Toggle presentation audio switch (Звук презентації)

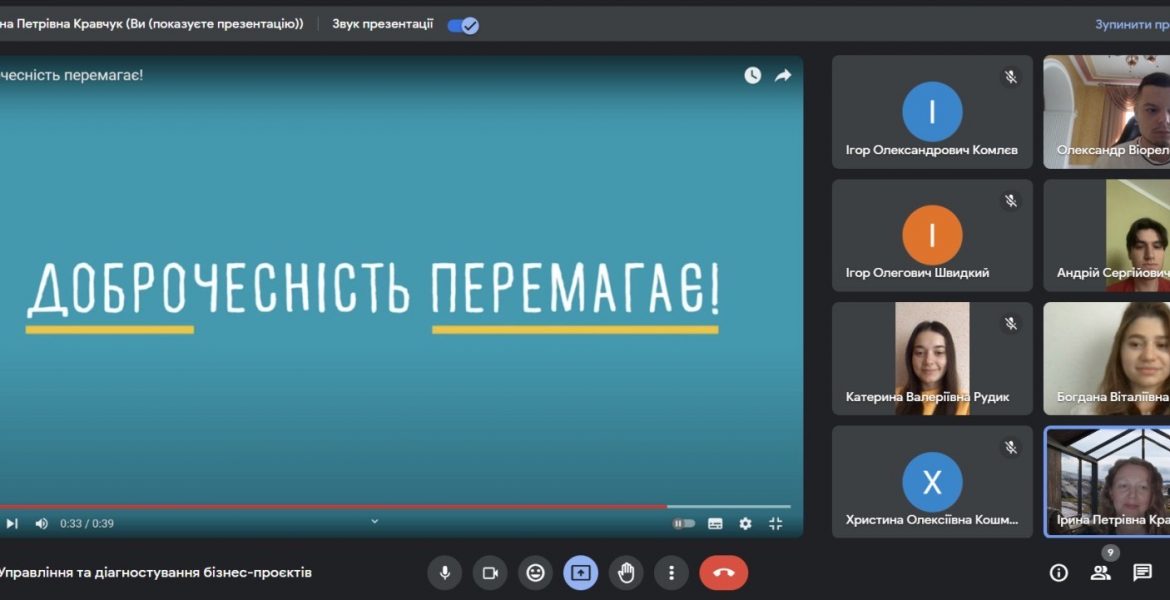pos(463,25)
